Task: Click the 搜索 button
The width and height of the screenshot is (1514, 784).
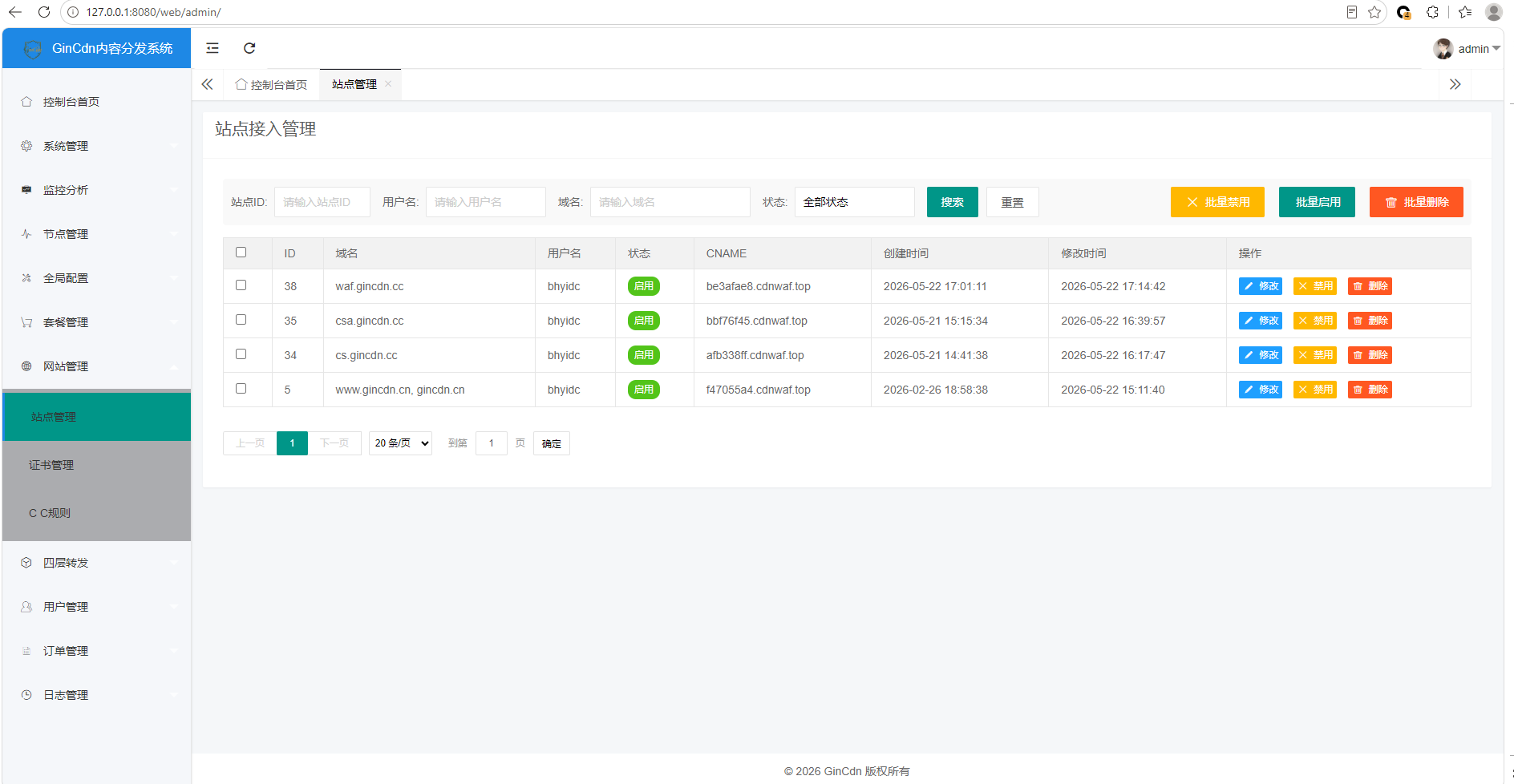Action: 952,202
